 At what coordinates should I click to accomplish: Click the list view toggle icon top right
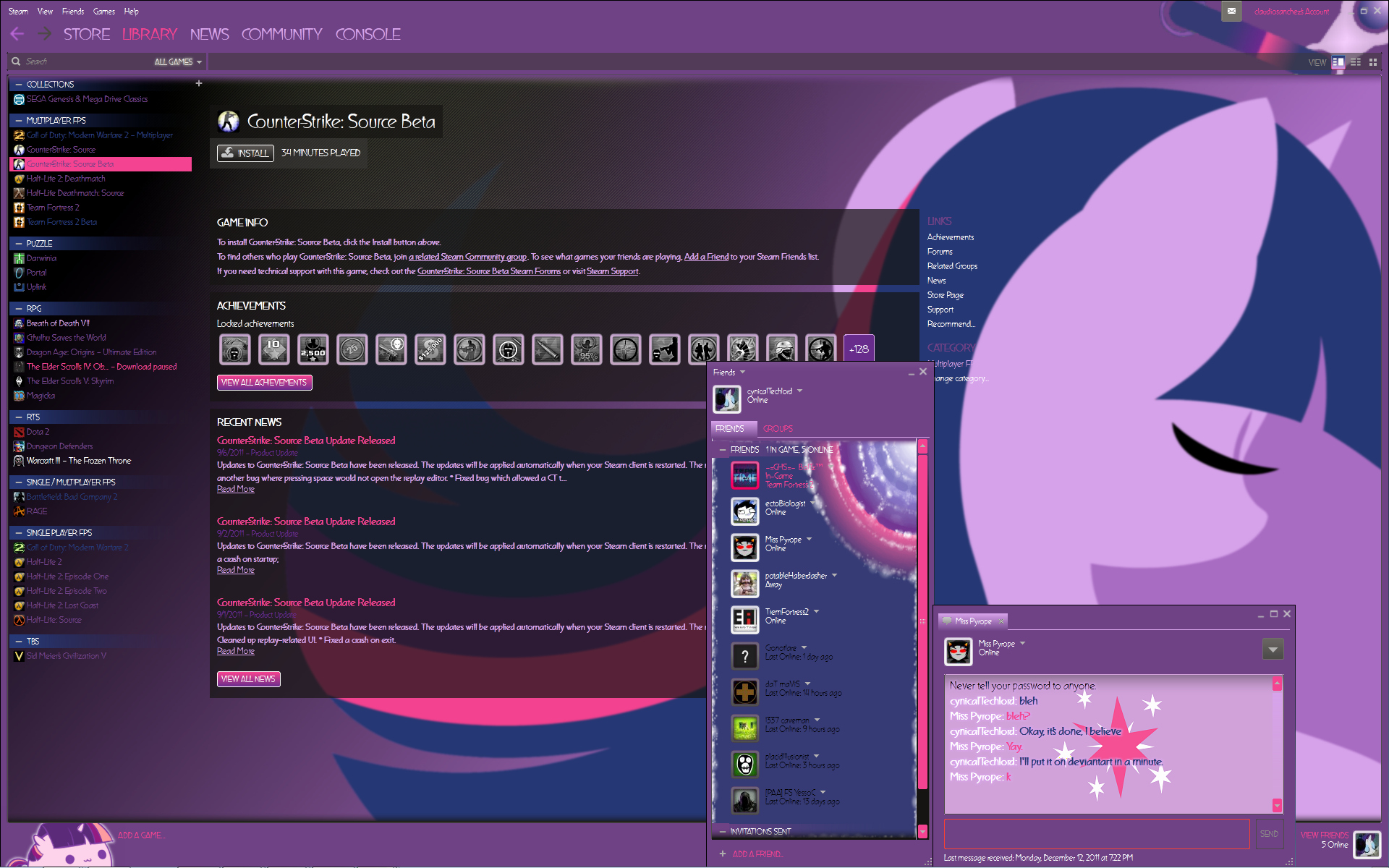pos(1356,63)
